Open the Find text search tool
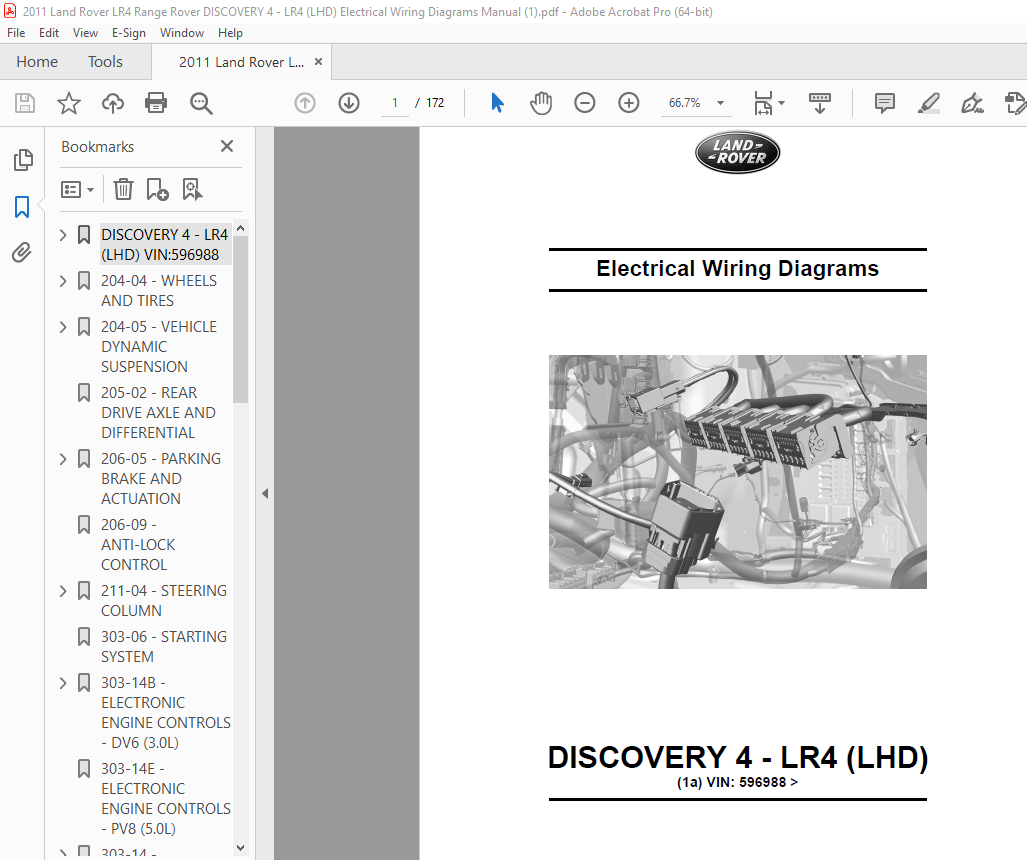This screenshot has width=1027, height=860. tap(201, 103)
